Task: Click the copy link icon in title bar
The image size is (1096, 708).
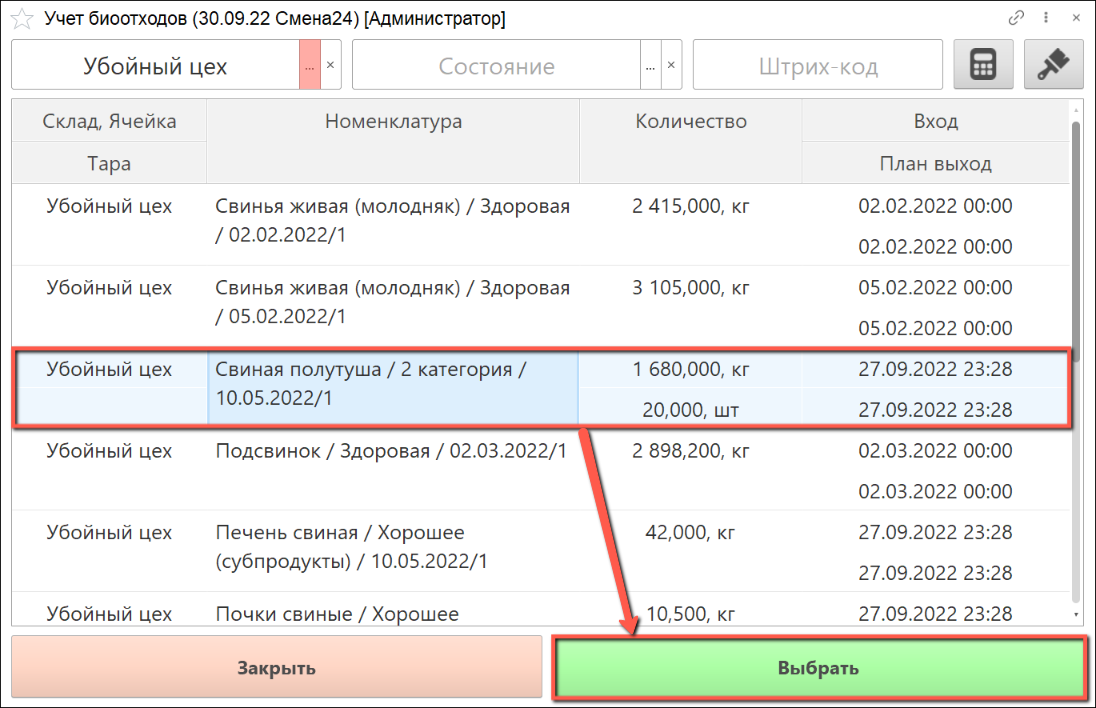Action: click(1017, 18)
